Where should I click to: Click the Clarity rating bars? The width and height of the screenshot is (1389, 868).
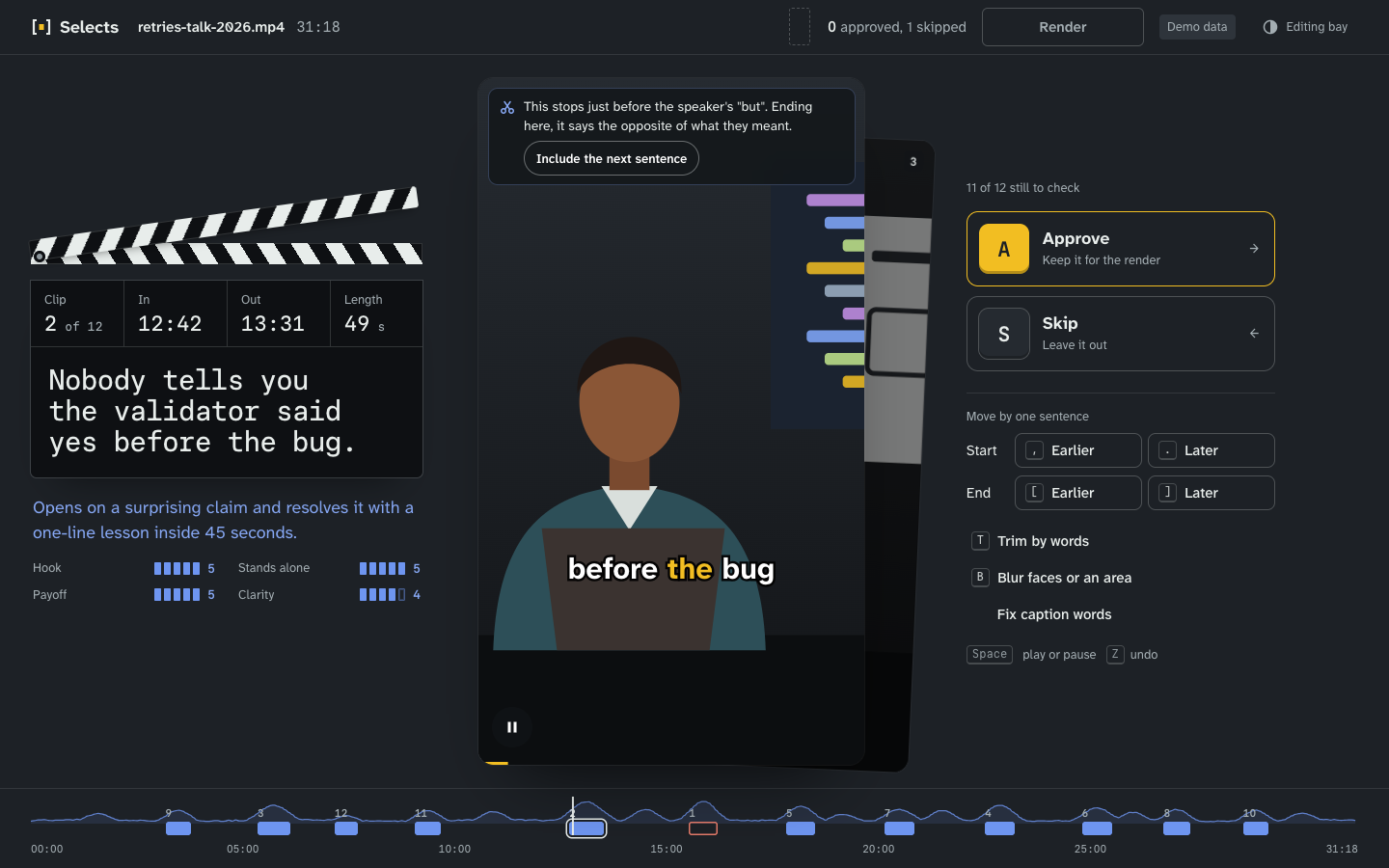coord(383,595)
